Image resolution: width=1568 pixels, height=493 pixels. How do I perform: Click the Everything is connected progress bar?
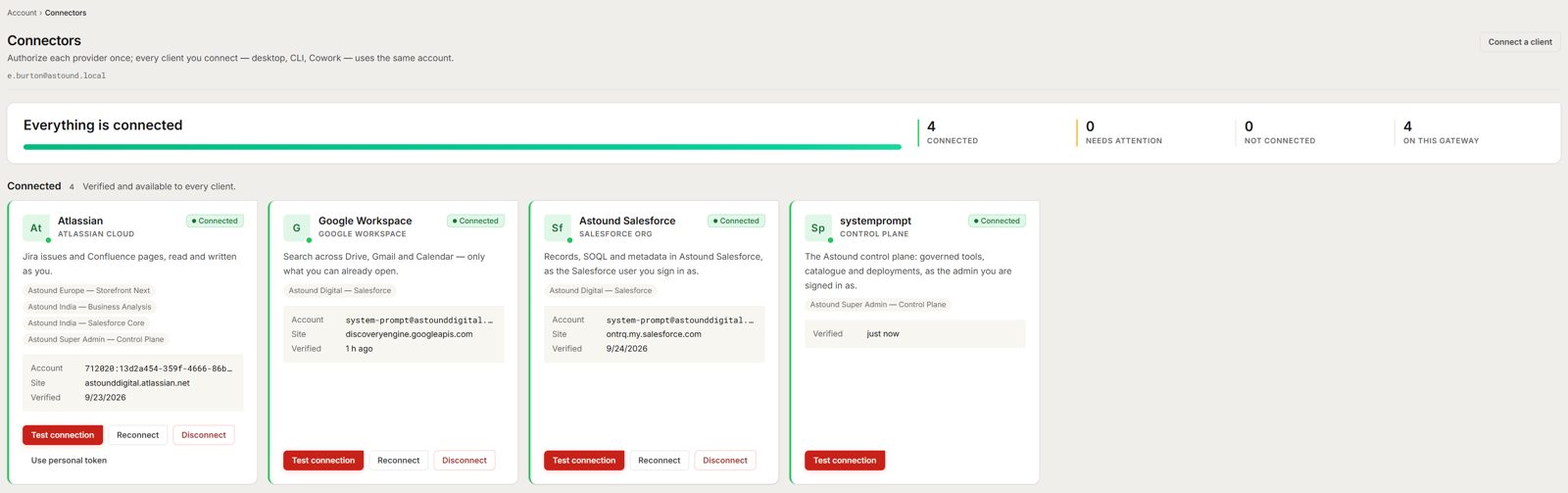pos(462,147)
